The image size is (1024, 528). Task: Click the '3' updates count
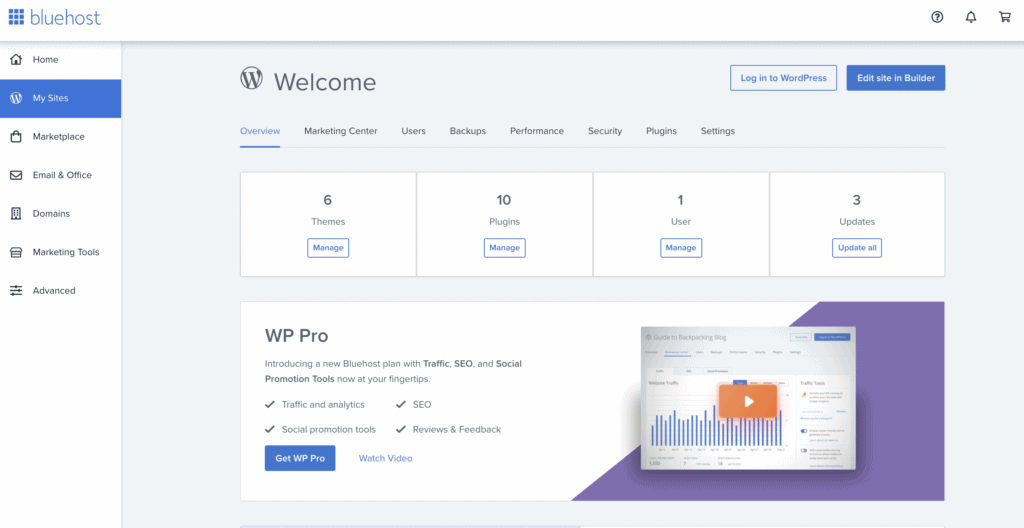857,200
